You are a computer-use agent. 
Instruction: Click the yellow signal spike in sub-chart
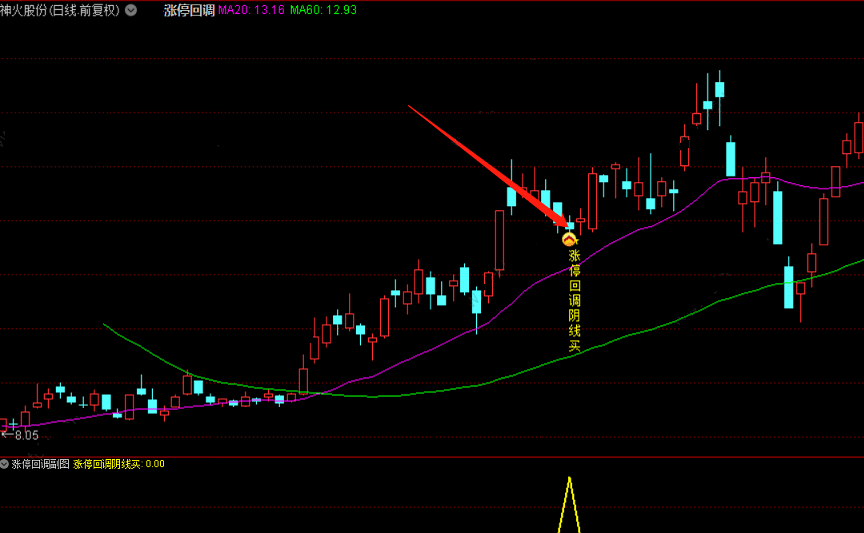pyautogui.click(x=569, y=504)
